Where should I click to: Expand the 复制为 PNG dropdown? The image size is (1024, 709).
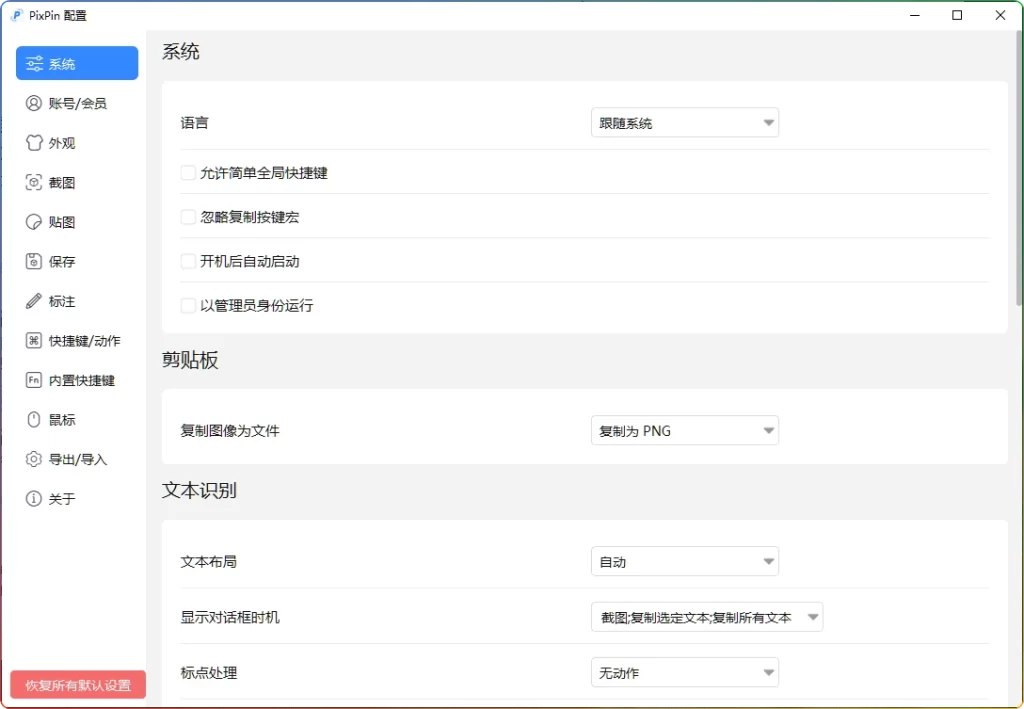(x=684, y=431)
